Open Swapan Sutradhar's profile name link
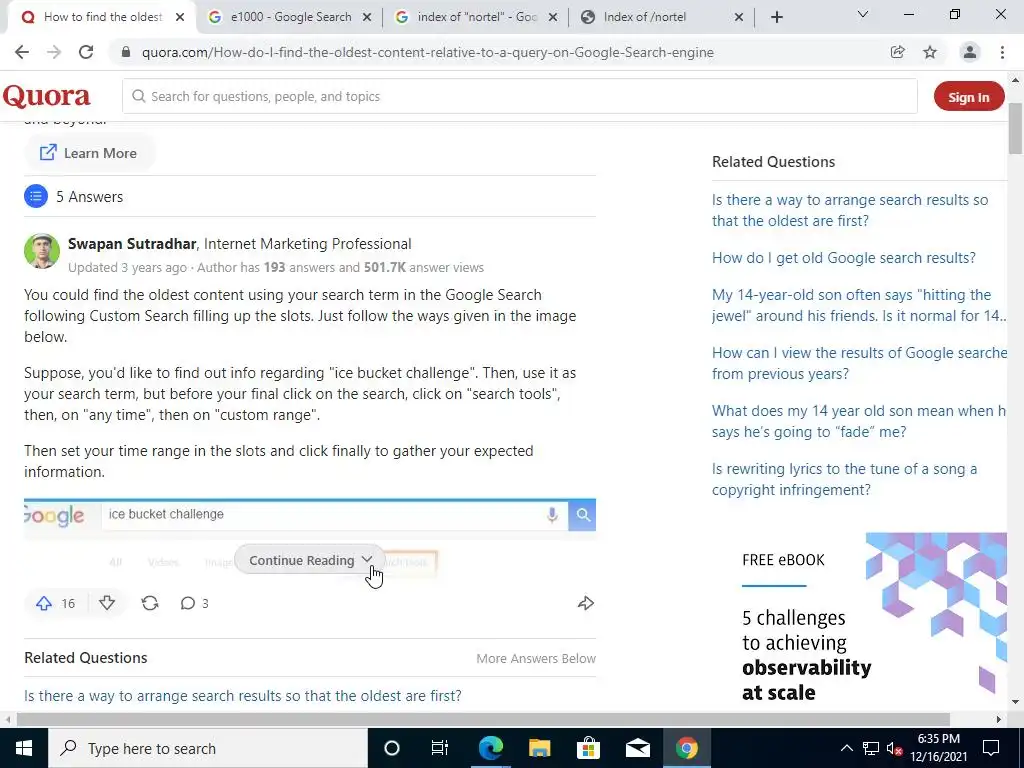The height and width of the screenshot is (768, 1024). (x=132, y=244)
